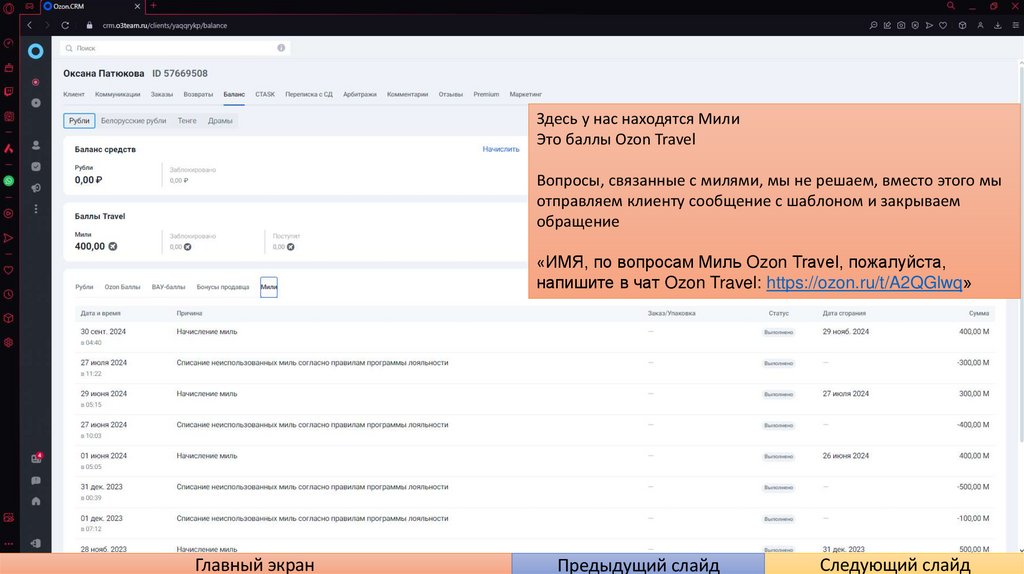This screenshot has height=574, width=1024.
Task: Click Выполнено status in 29 июня 2024 row
Action: point(778,394)
